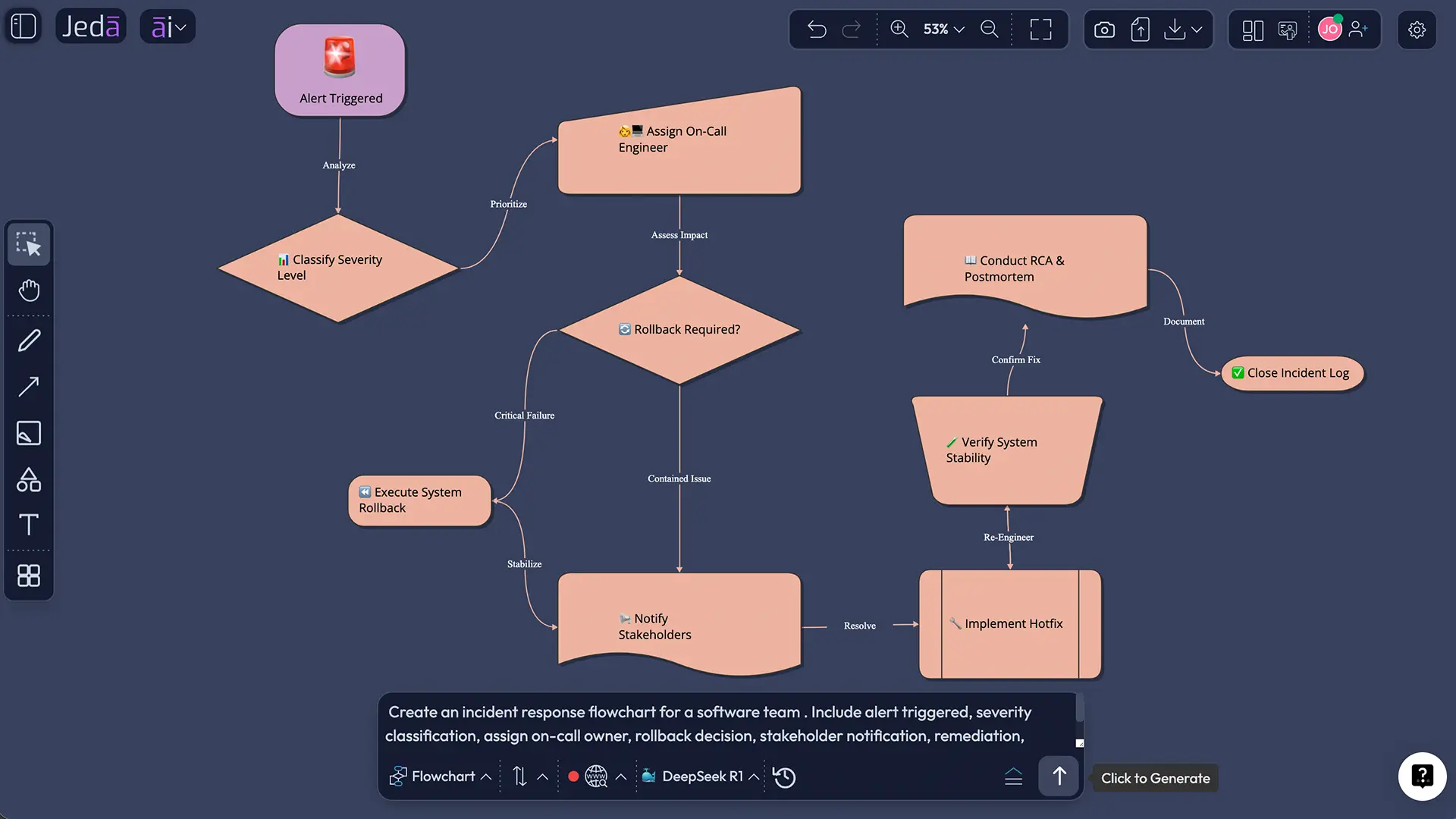Click the download icon
1456x819 pixels.
click(1174, 30)
